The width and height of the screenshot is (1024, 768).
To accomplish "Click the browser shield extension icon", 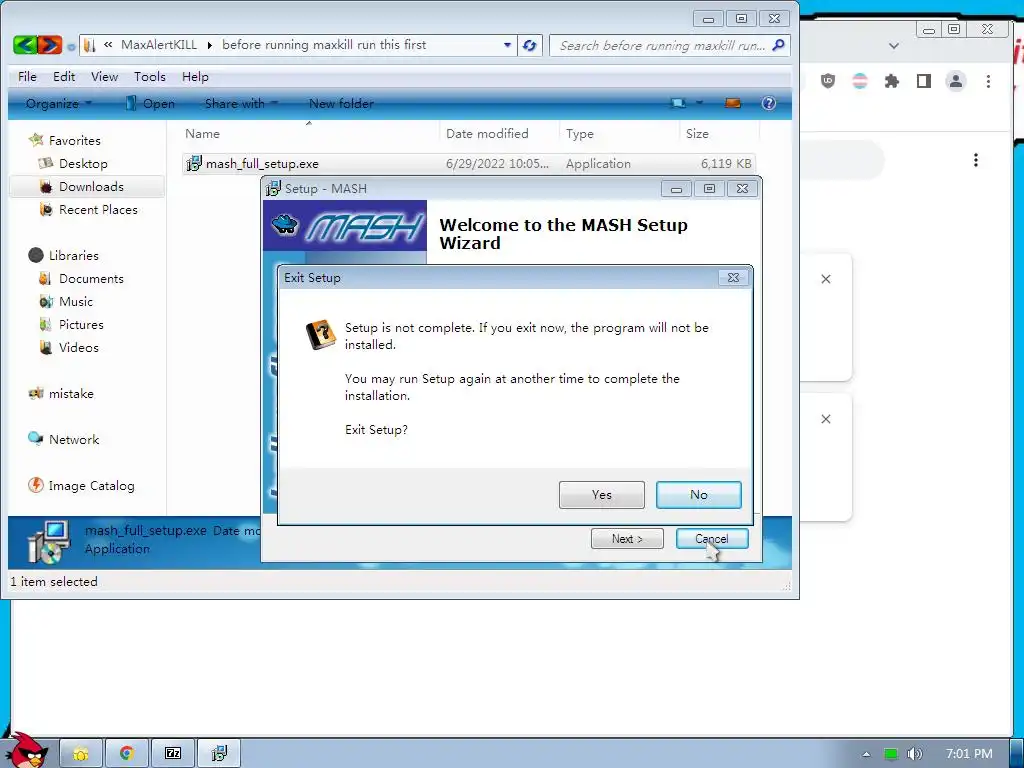I will [828, 81].
